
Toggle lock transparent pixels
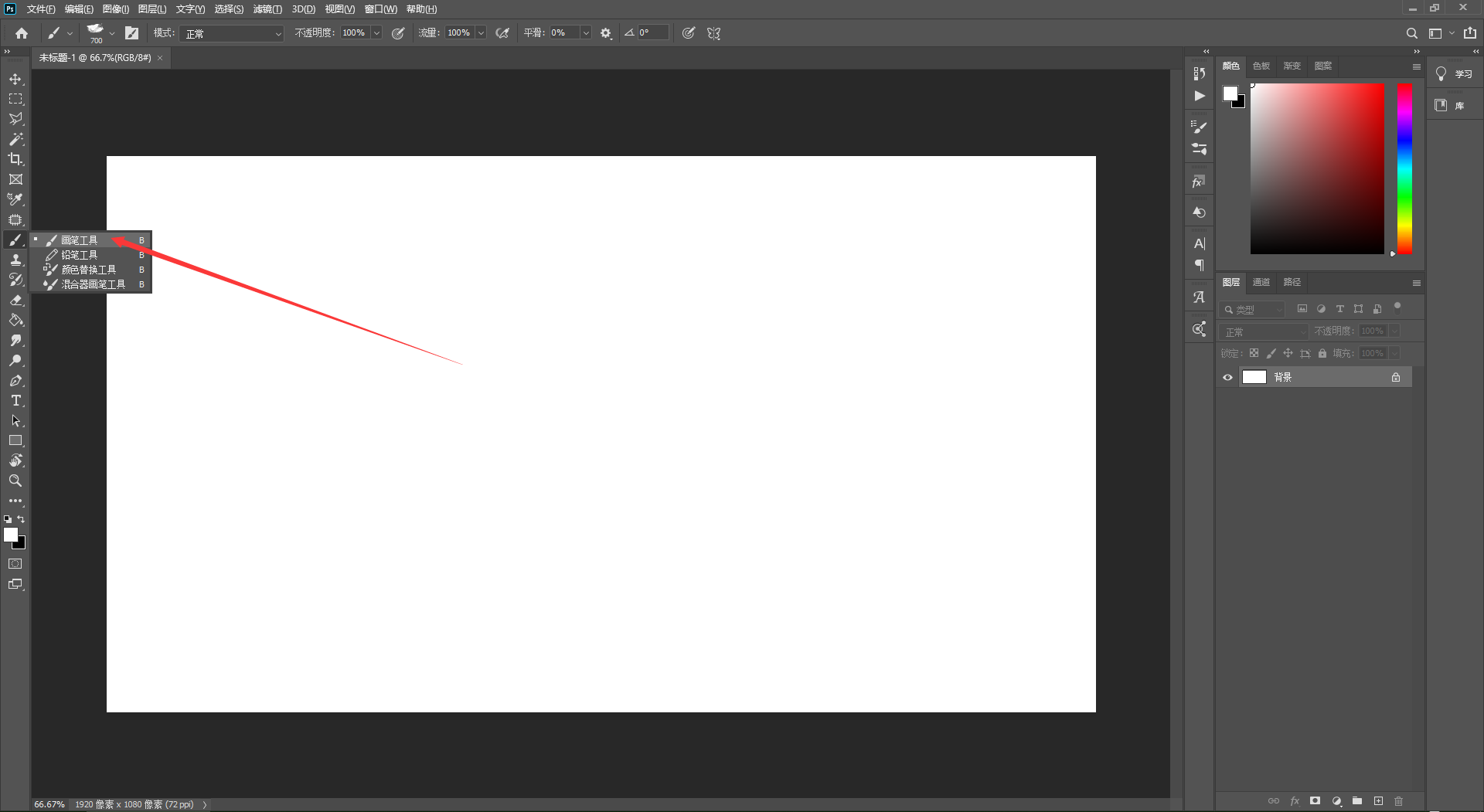pos(1254,353)
